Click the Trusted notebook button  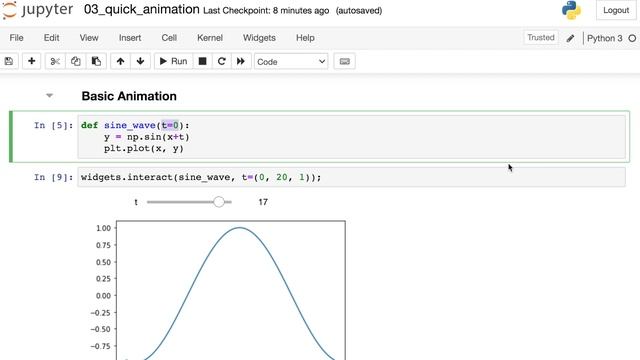pos(541,38)
